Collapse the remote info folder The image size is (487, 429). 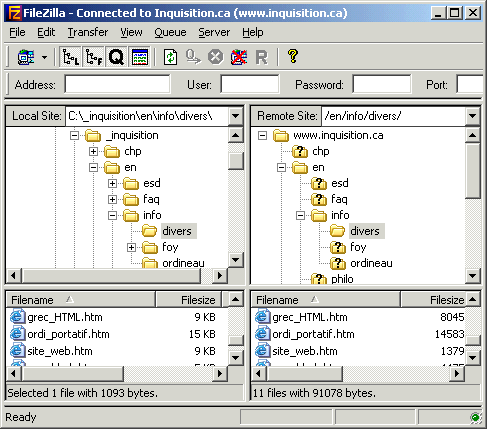coord(300,215)
